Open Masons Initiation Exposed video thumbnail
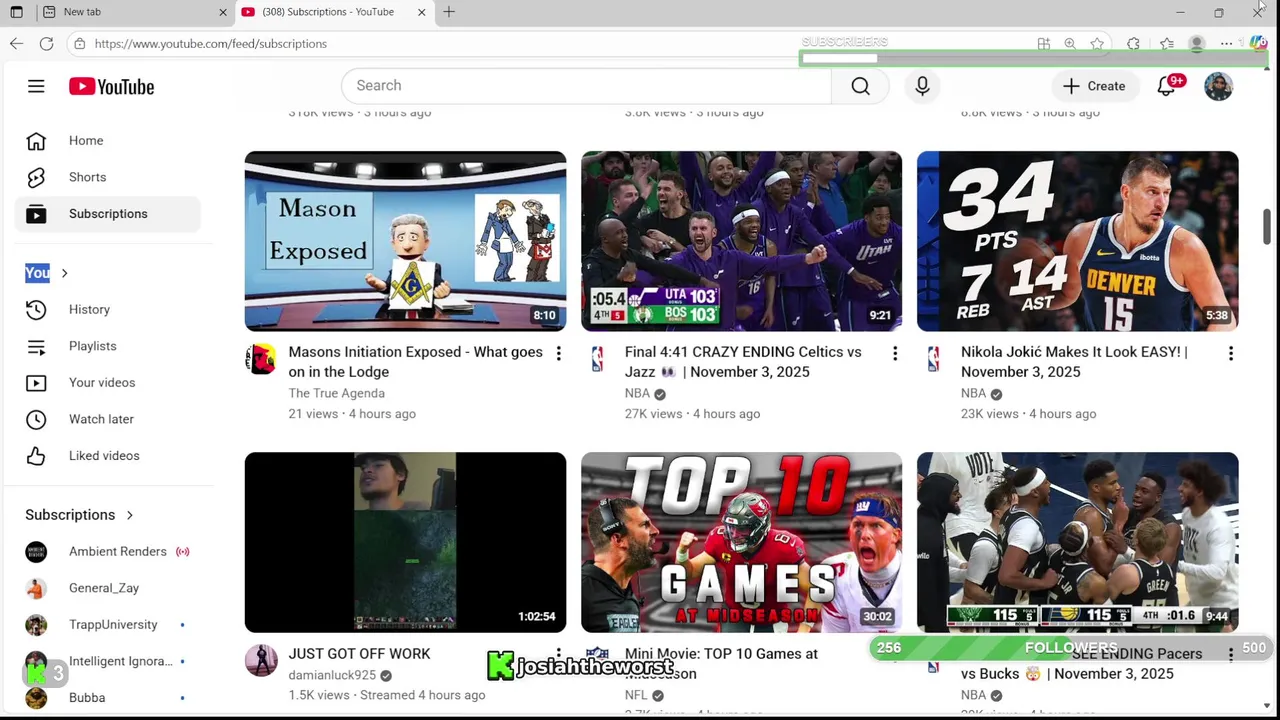1280x720 pixels. [x=405, y=241]
